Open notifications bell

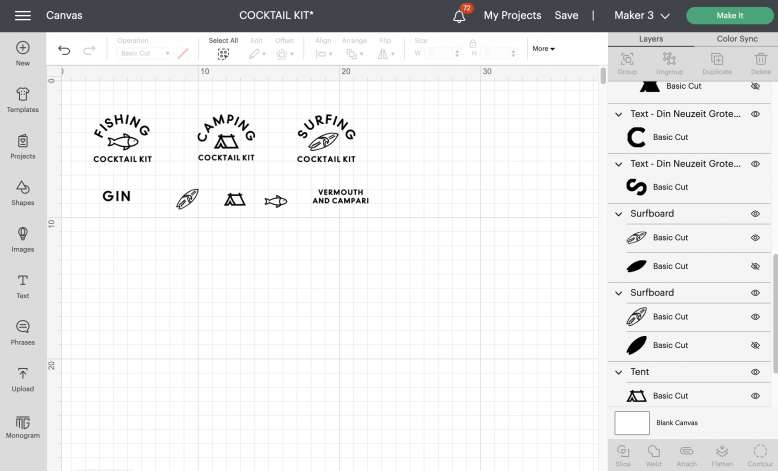pyautogui.click(x=459, y=16)
